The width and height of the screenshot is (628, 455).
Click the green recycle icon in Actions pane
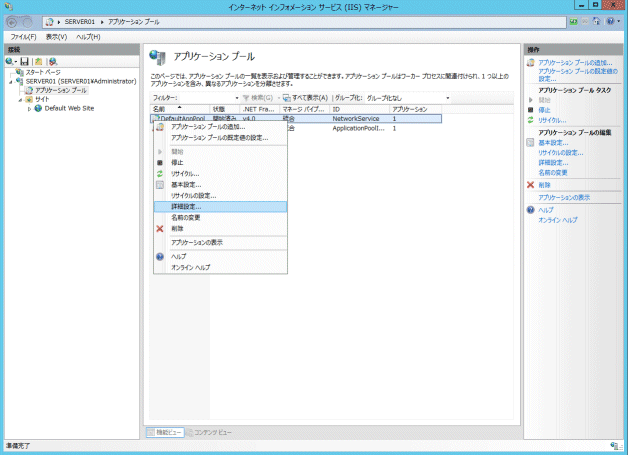(x=531, y=120)
